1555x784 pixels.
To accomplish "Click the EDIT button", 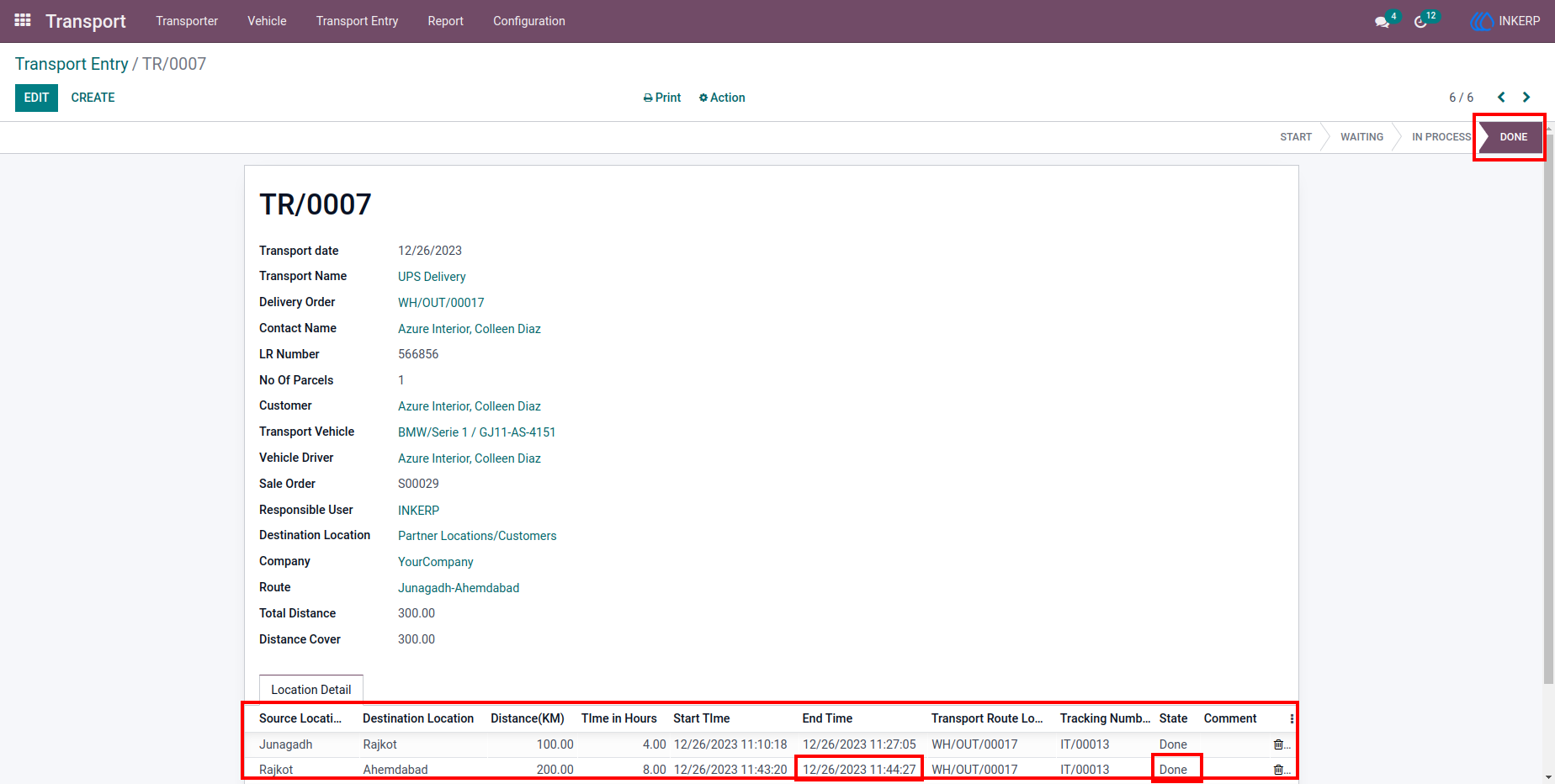I will click(x=36, y=98).
